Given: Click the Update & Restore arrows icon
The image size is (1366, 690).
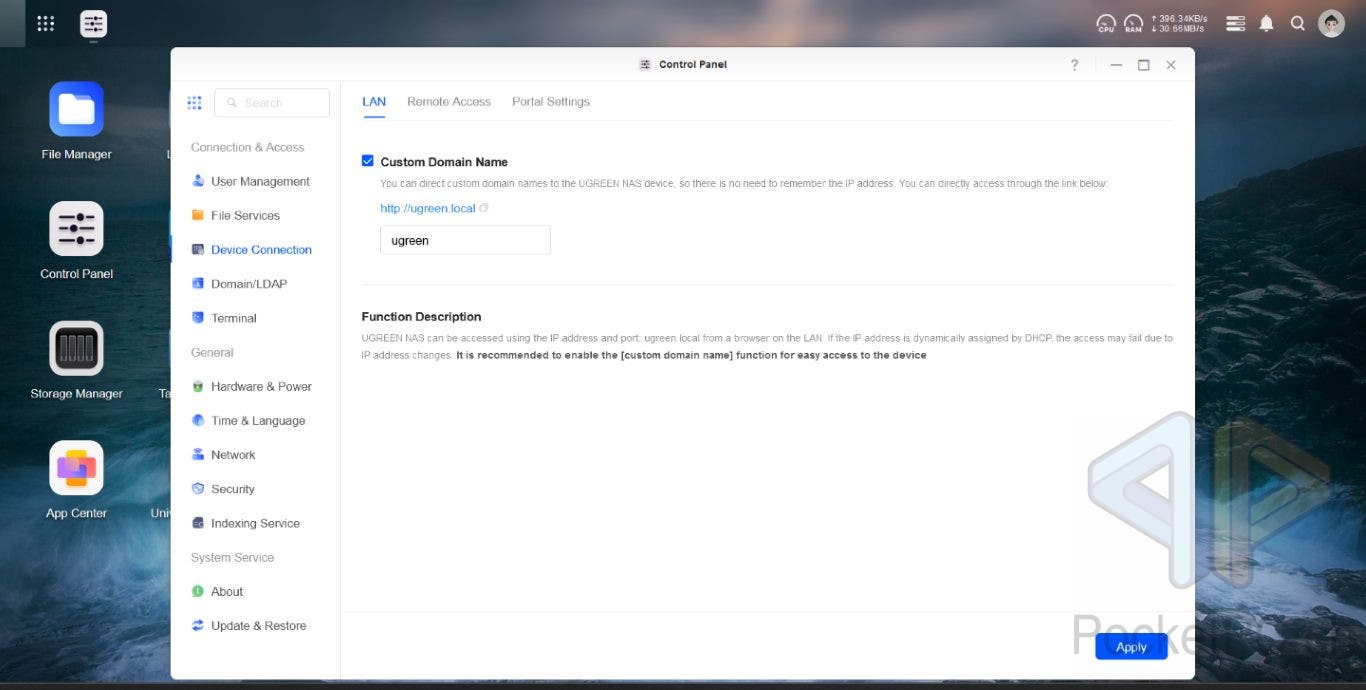Looking at the screenshot, I should pyautogui.click(x=198, y=626).
